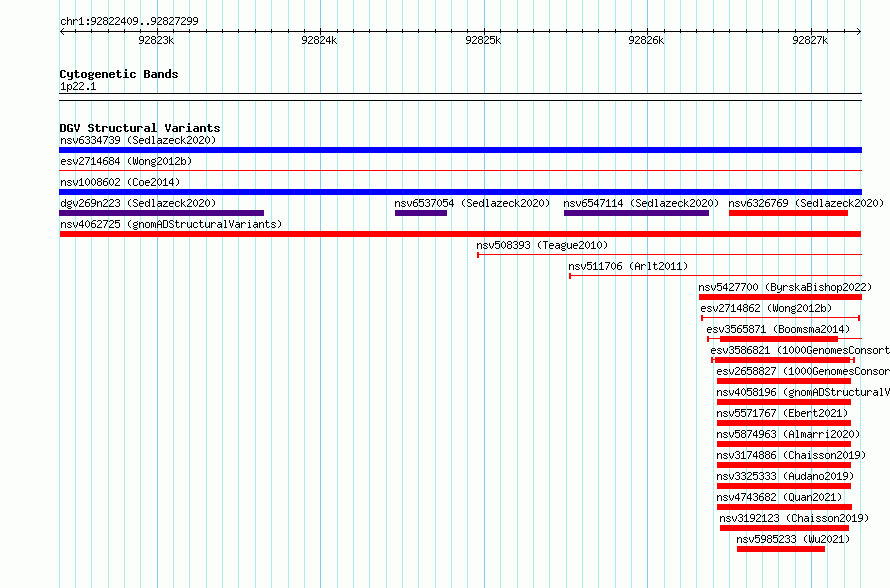Click the 92825k ruler tick label
The width and height of the screenshot is (890, 588).
point(483,40)
